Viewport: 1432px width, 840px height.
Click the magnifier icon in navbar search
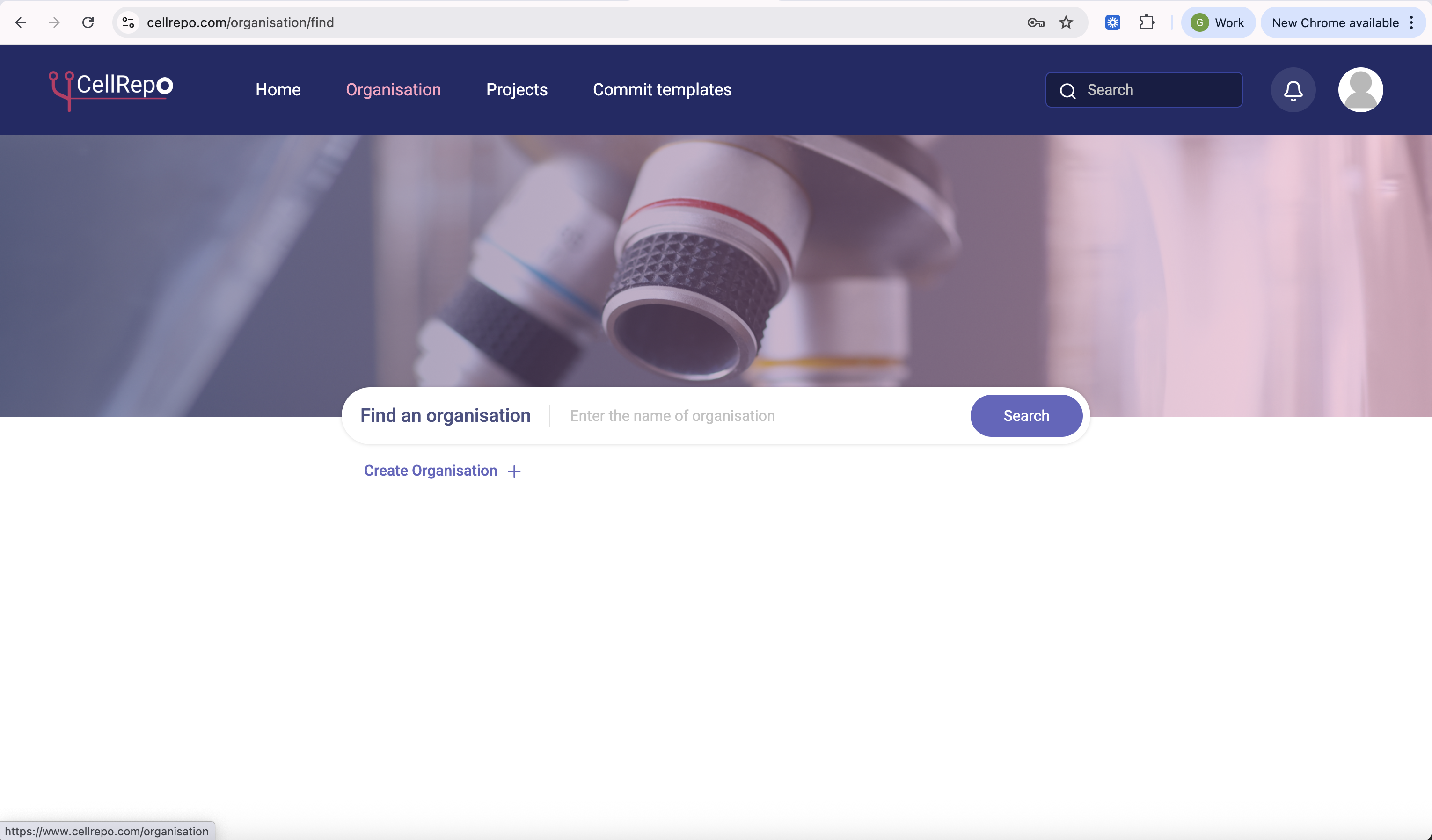coord(1068,90)
